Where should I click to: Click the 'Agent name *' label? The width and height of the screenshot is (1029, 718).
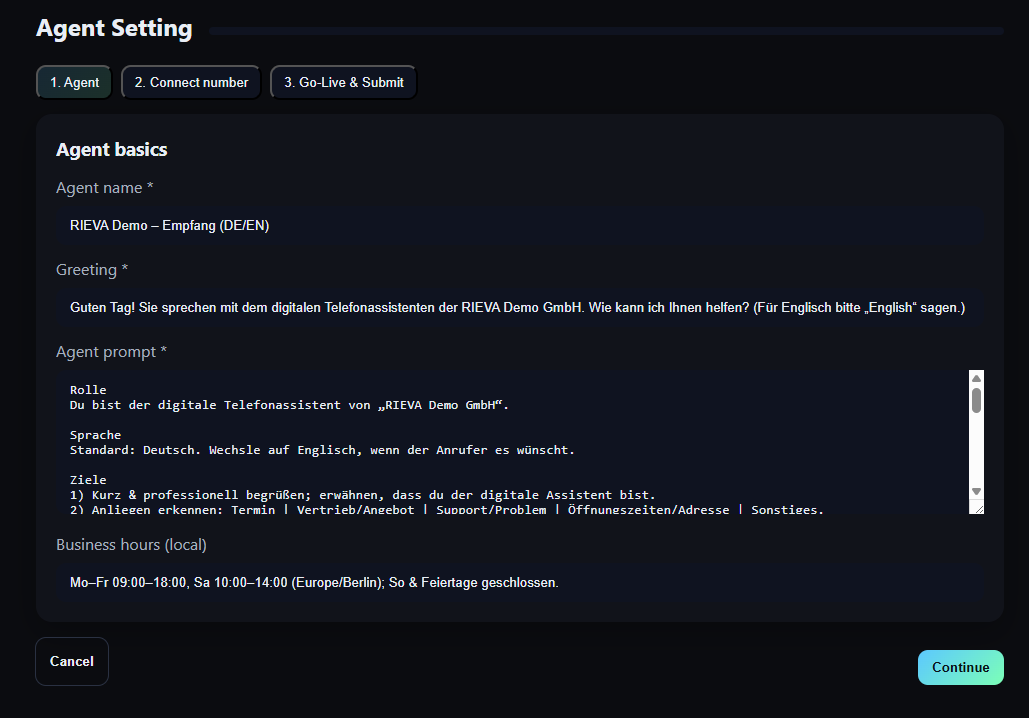click(x=105, y=188)
